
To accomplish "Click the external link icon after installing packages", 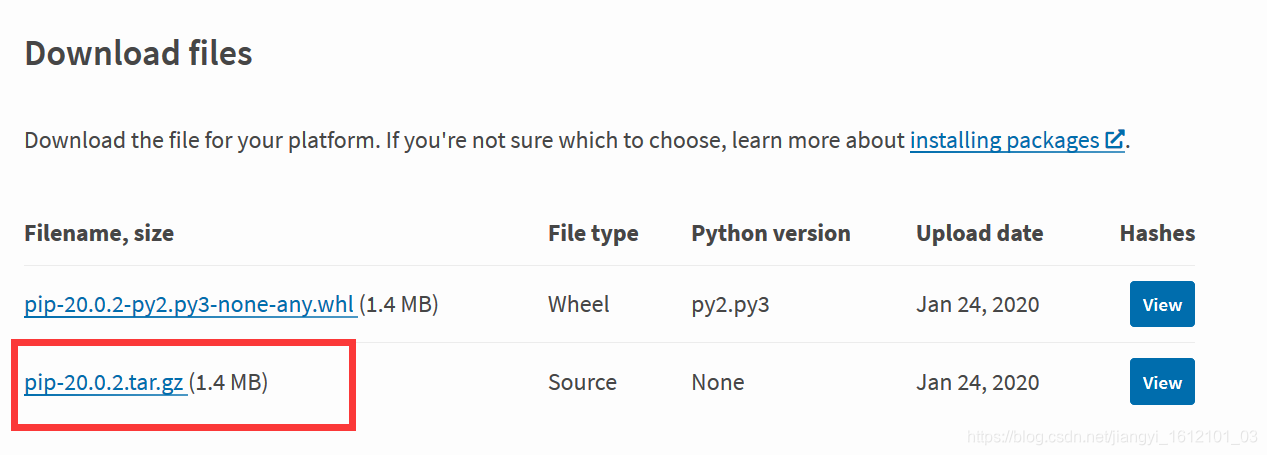I will click(1114, 140).
